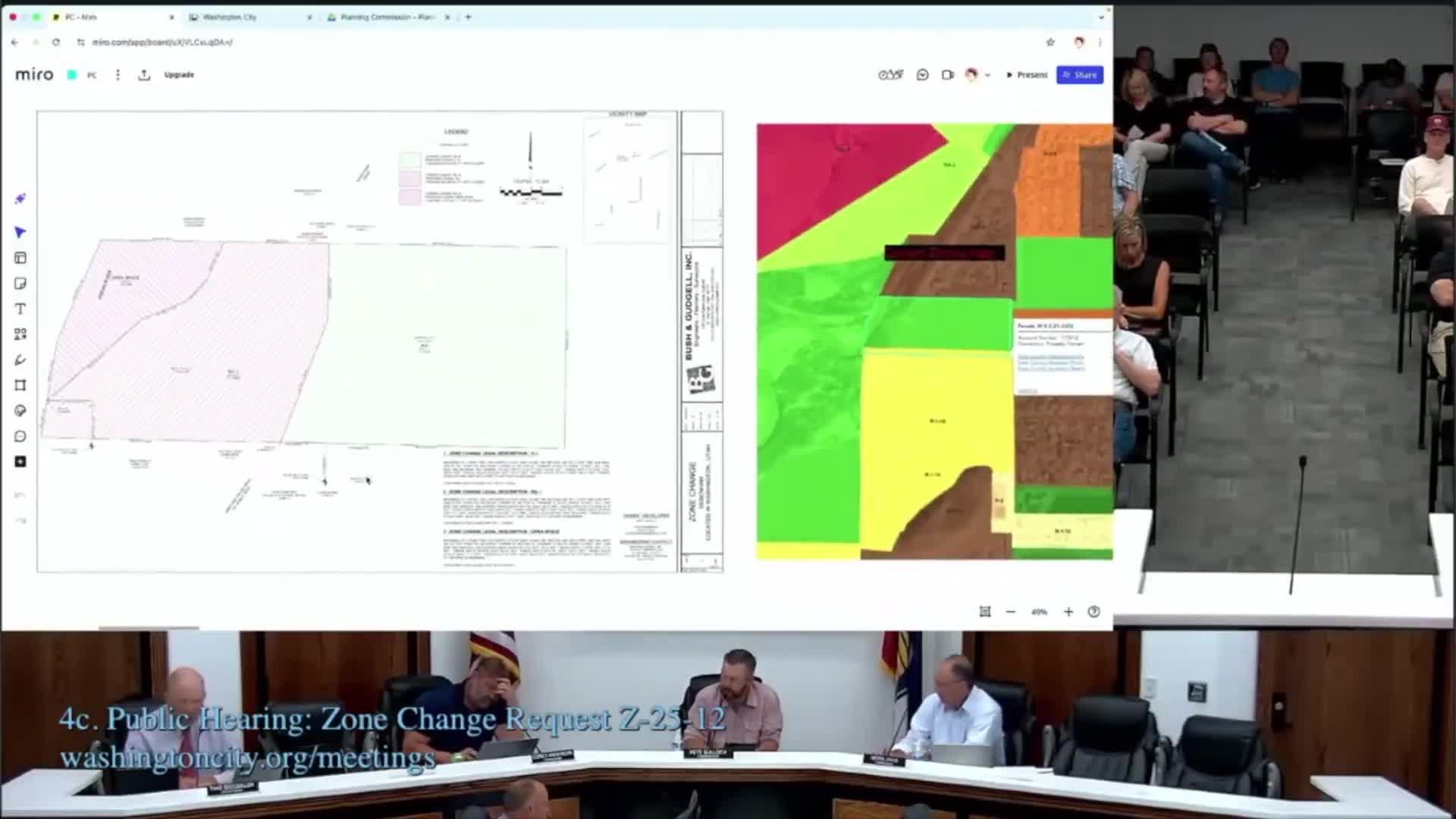The height and width of the screenshot is (819, 1456).
Task: Select the cursor arrow tool
Action: pyautogui.click(x=20, y=232)
